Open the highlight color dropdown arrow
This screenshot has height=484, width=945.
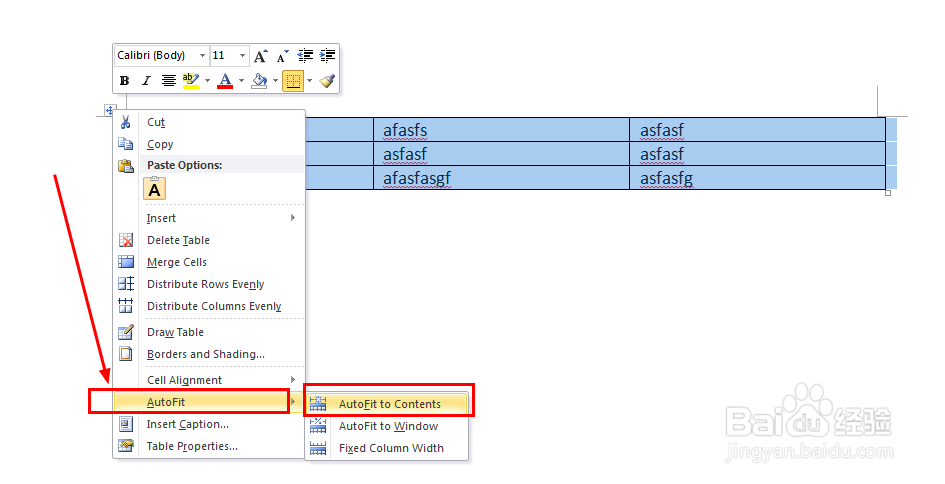[x=207, y=81]
